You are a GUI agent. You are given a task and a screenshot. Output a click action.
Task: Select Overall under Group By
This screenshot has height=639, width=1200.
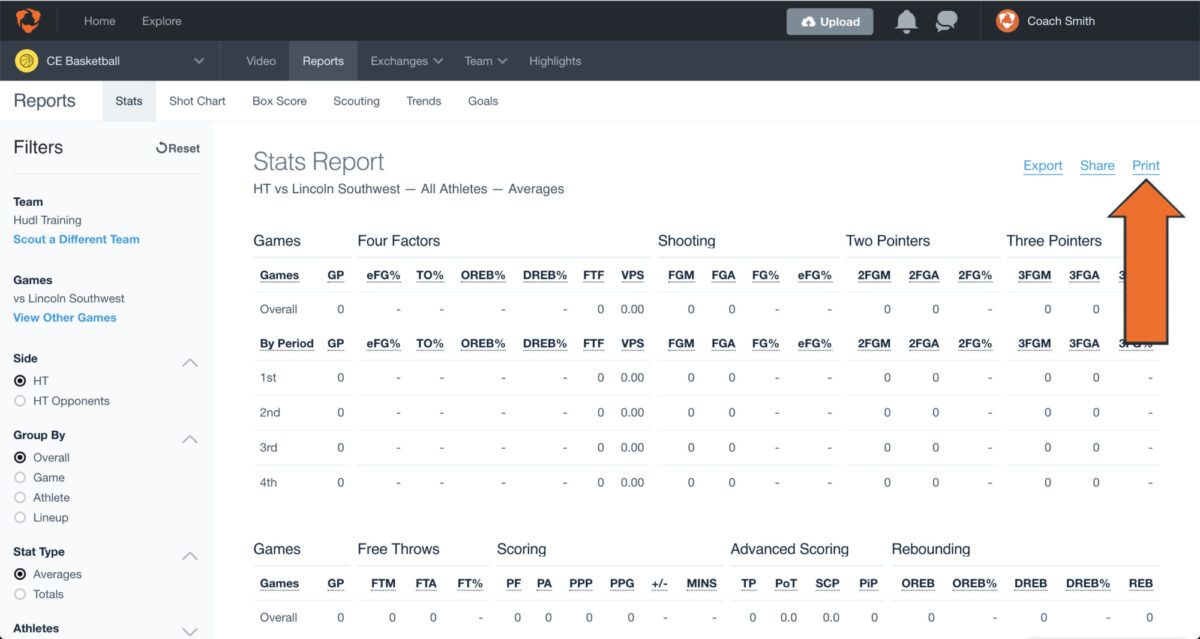coord(20,457)
